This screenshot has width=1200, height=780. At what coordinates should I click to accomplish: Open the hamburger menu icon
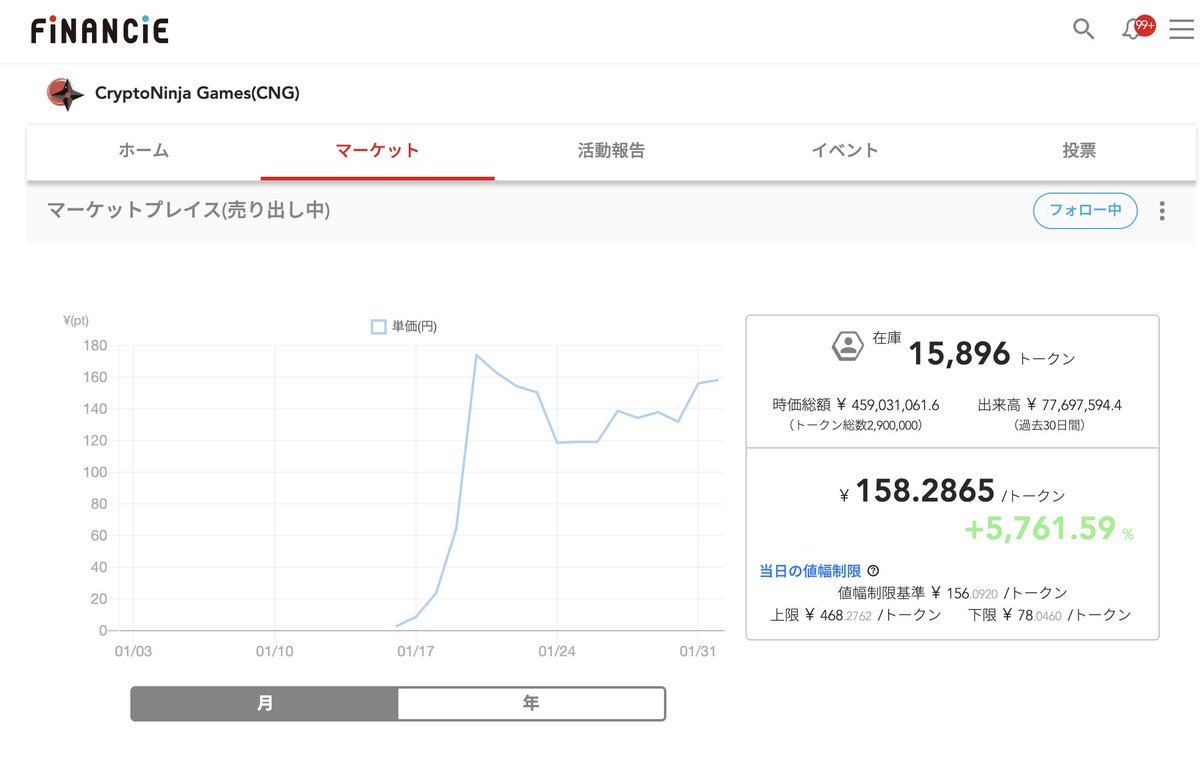1180,29
